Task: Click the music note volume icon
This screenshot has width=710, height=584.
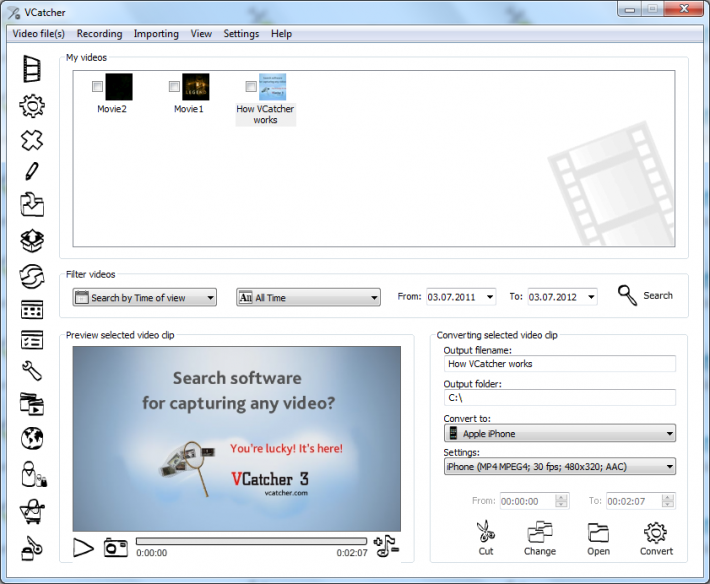Action: click(385, 546)
